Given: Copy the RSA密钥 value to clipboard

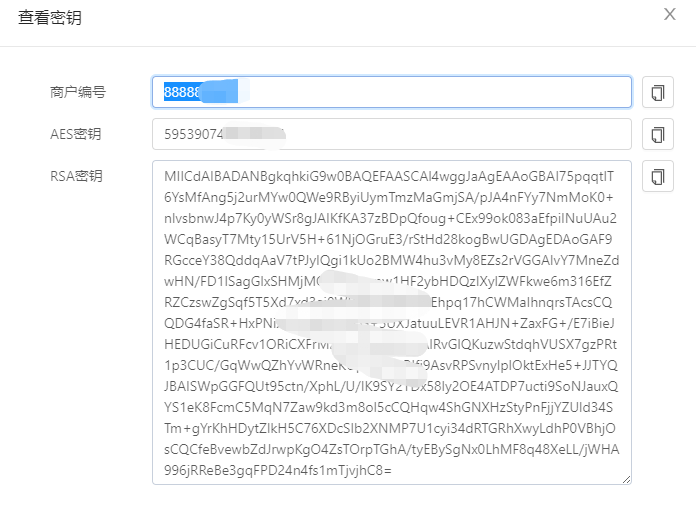Looking at the screenshot, I should [657, 176].
